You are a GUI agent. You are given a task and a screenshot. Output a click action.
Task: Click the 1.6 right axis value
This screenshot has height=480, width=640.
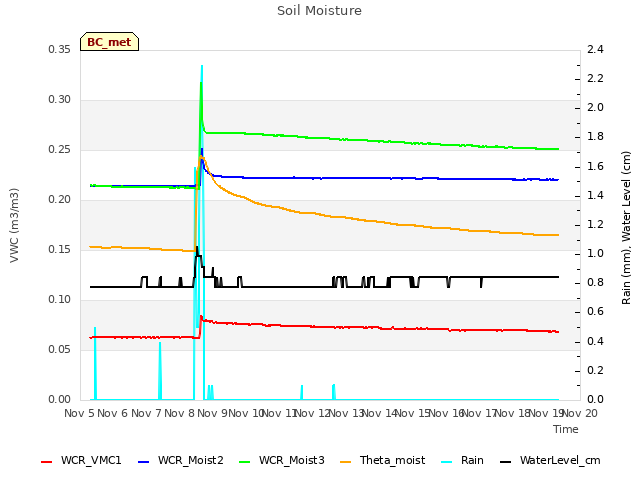pos(595,166)
